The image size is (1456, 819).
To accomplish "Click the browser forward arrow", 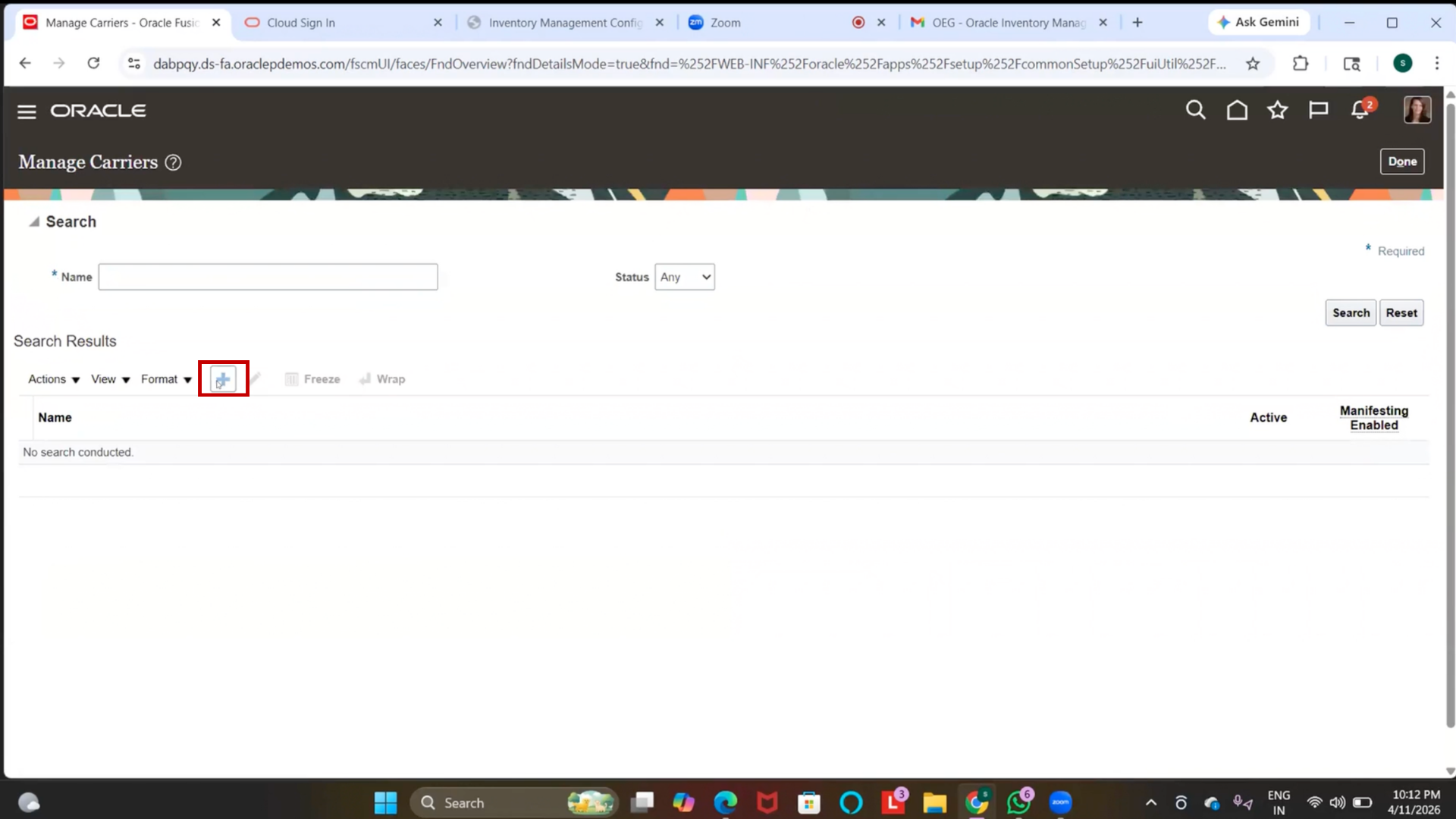I will pos(59,64).
